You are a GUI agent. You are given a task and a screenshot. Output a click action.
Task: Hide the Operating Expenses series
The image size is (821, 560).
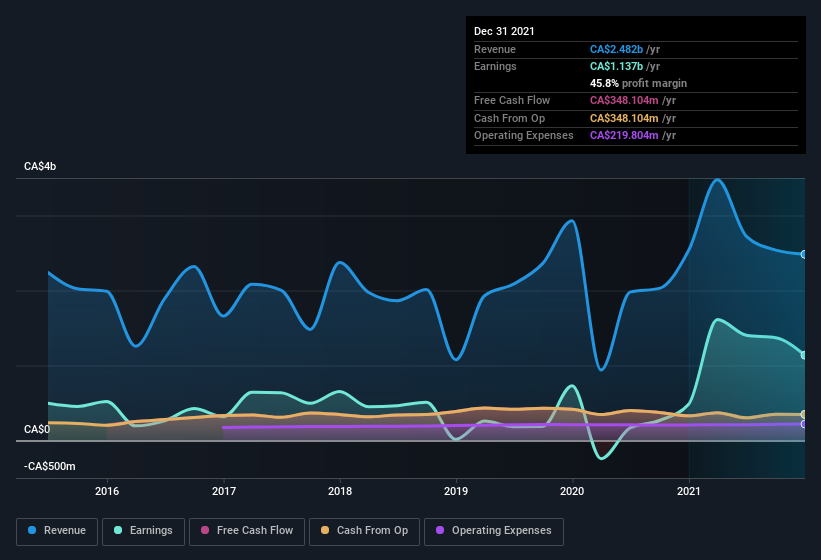point(494,531)
